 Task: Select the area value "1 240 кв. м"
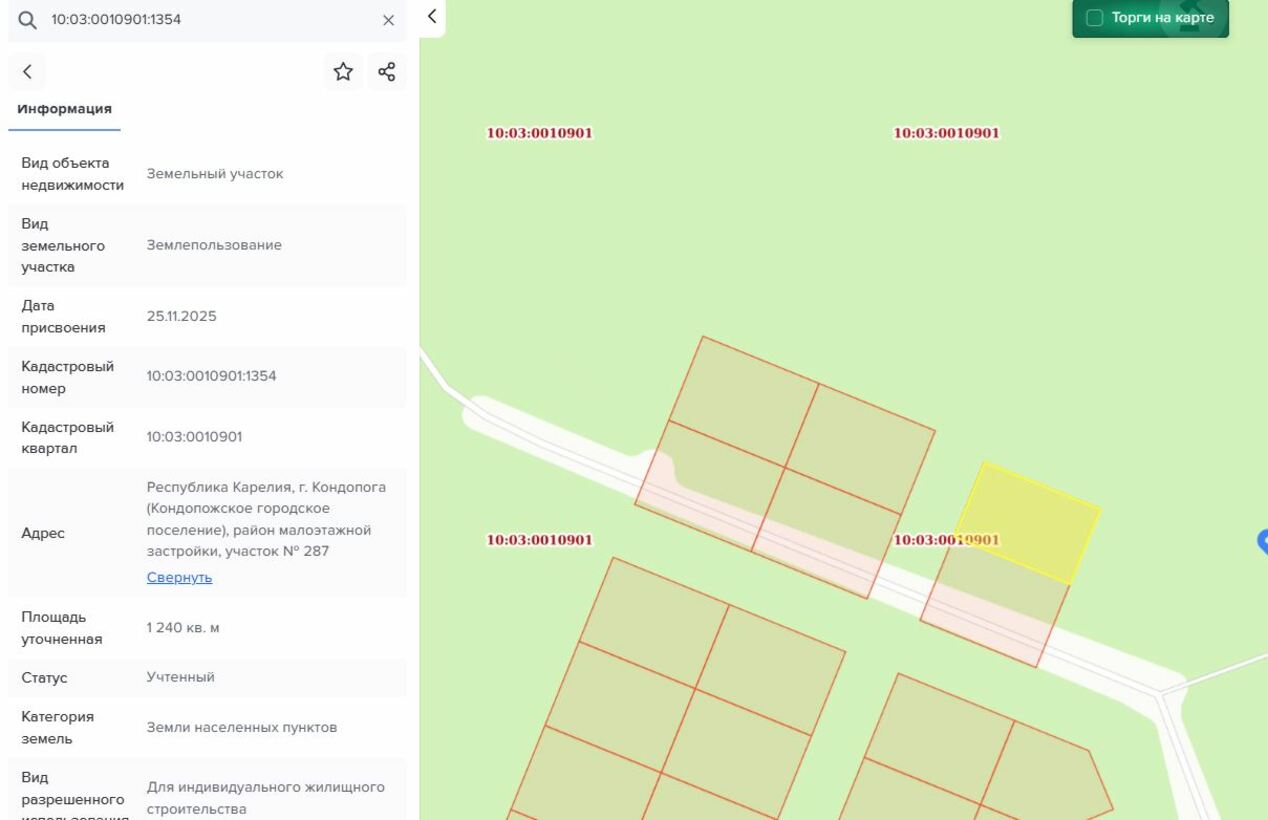click(x=183, y=628)
